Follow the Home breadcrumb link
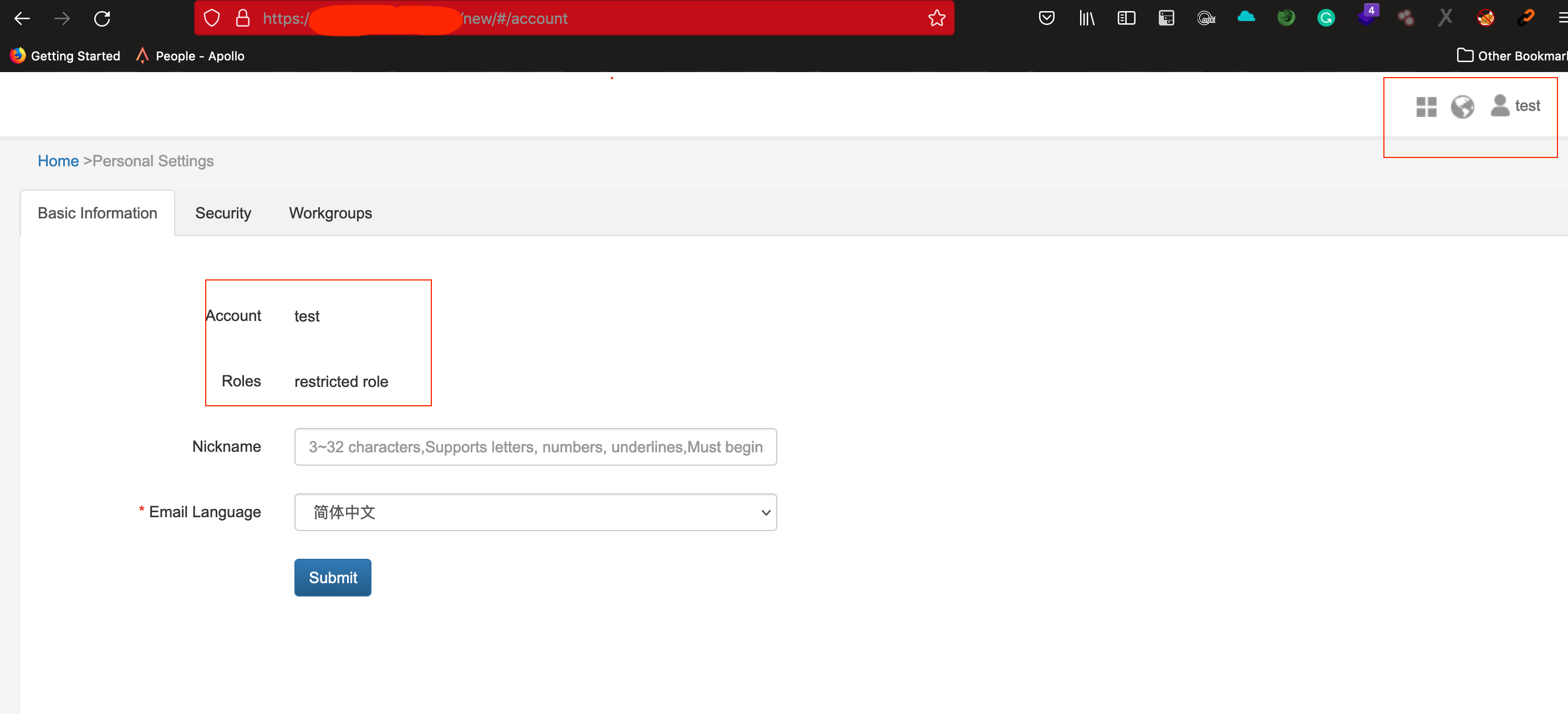1568x714 pixels. pyautogui.click(x=58, y=161)
